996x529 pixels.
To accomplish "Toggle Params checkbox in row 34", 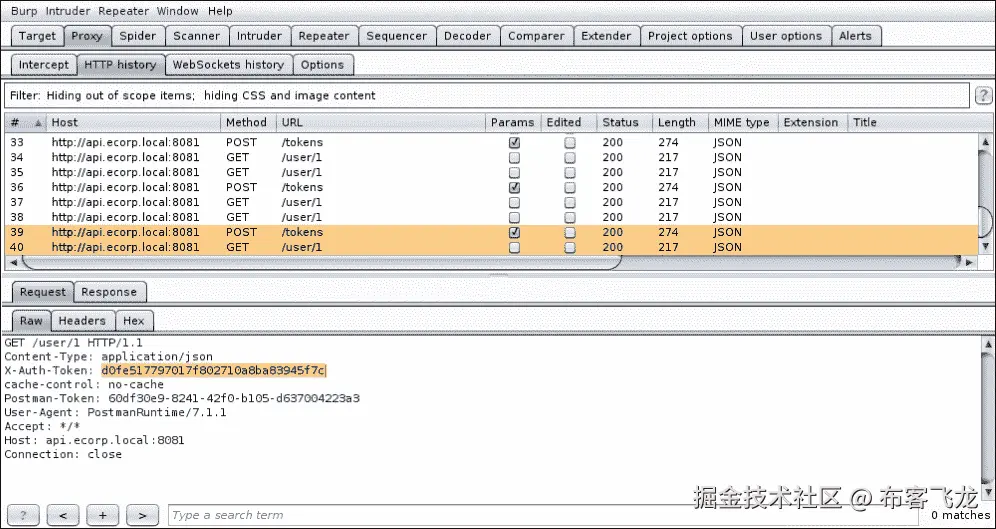I will [515, 157].
